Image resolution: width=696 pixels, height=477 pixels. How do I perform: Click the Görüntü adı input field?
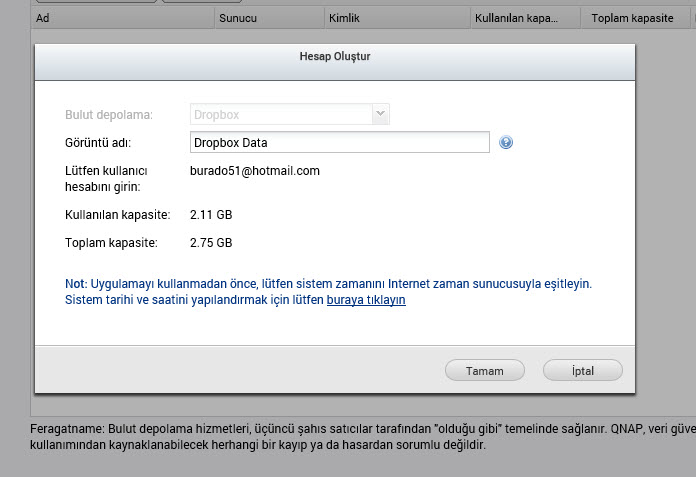tap(340, 142)
